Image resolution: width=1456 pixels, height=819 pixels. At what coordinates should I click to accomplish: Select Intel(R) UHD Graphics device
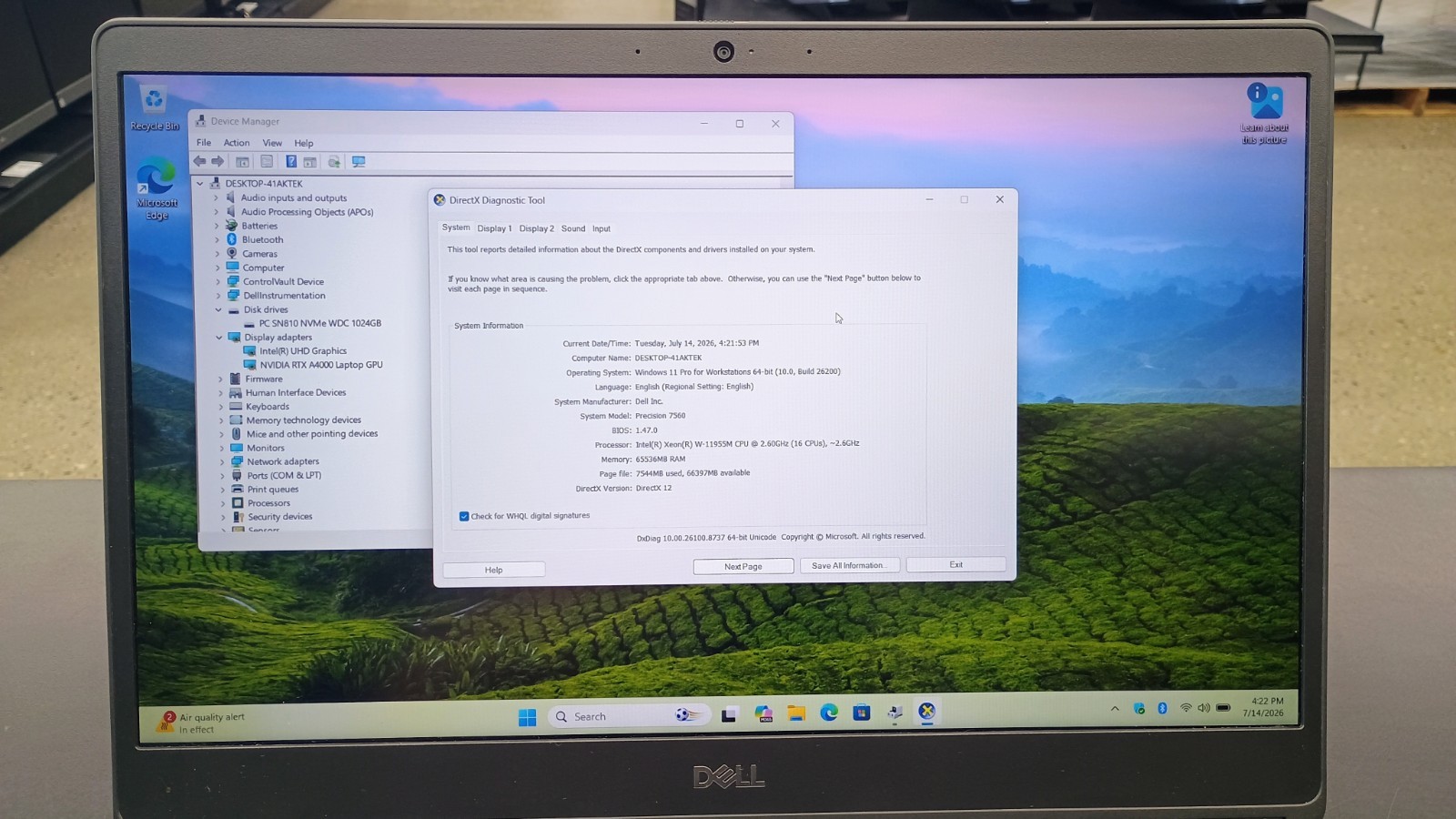[x=303, y=350]
